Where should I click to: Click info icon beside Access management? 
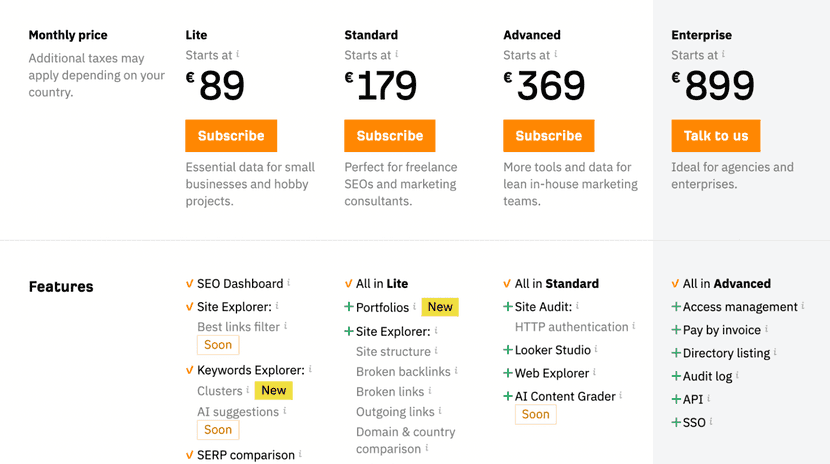(804, 306)
